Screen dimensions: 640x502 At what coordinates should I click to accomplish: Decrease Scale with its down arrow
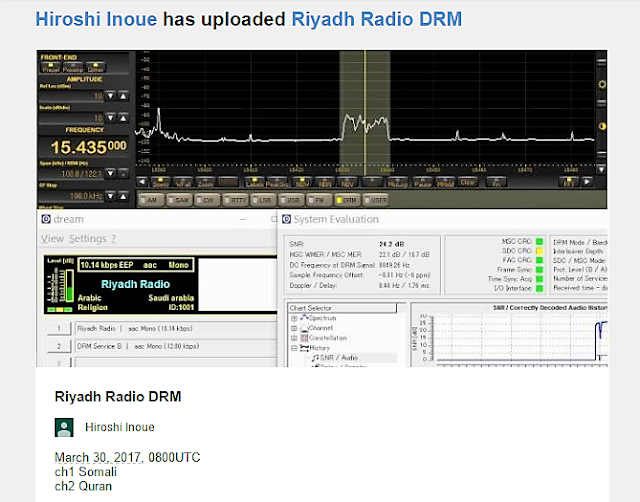pyautogui.click(x=110, y=118)
